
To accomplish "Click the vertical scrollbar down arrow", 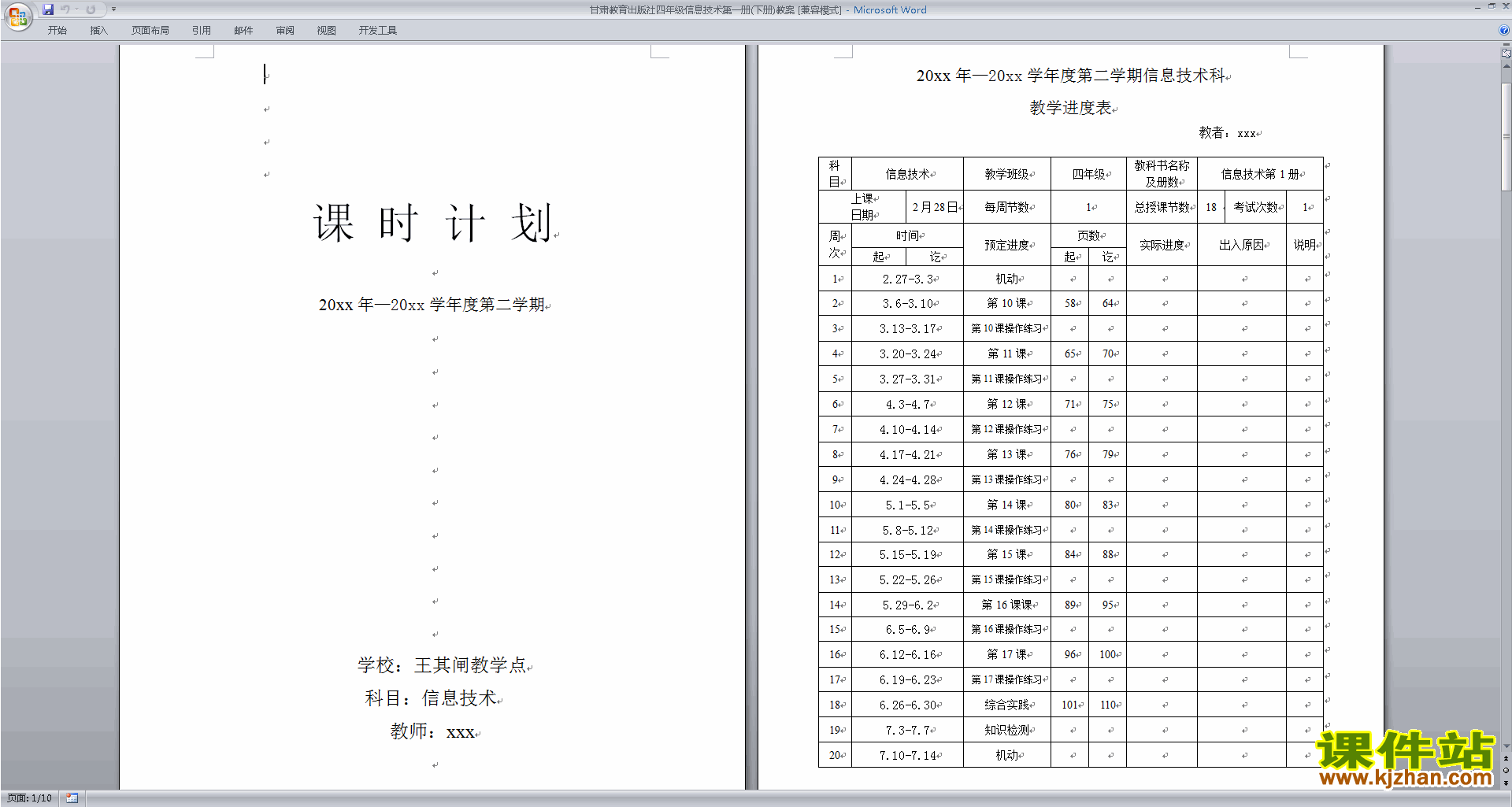I will click(x=1506, y=746).
